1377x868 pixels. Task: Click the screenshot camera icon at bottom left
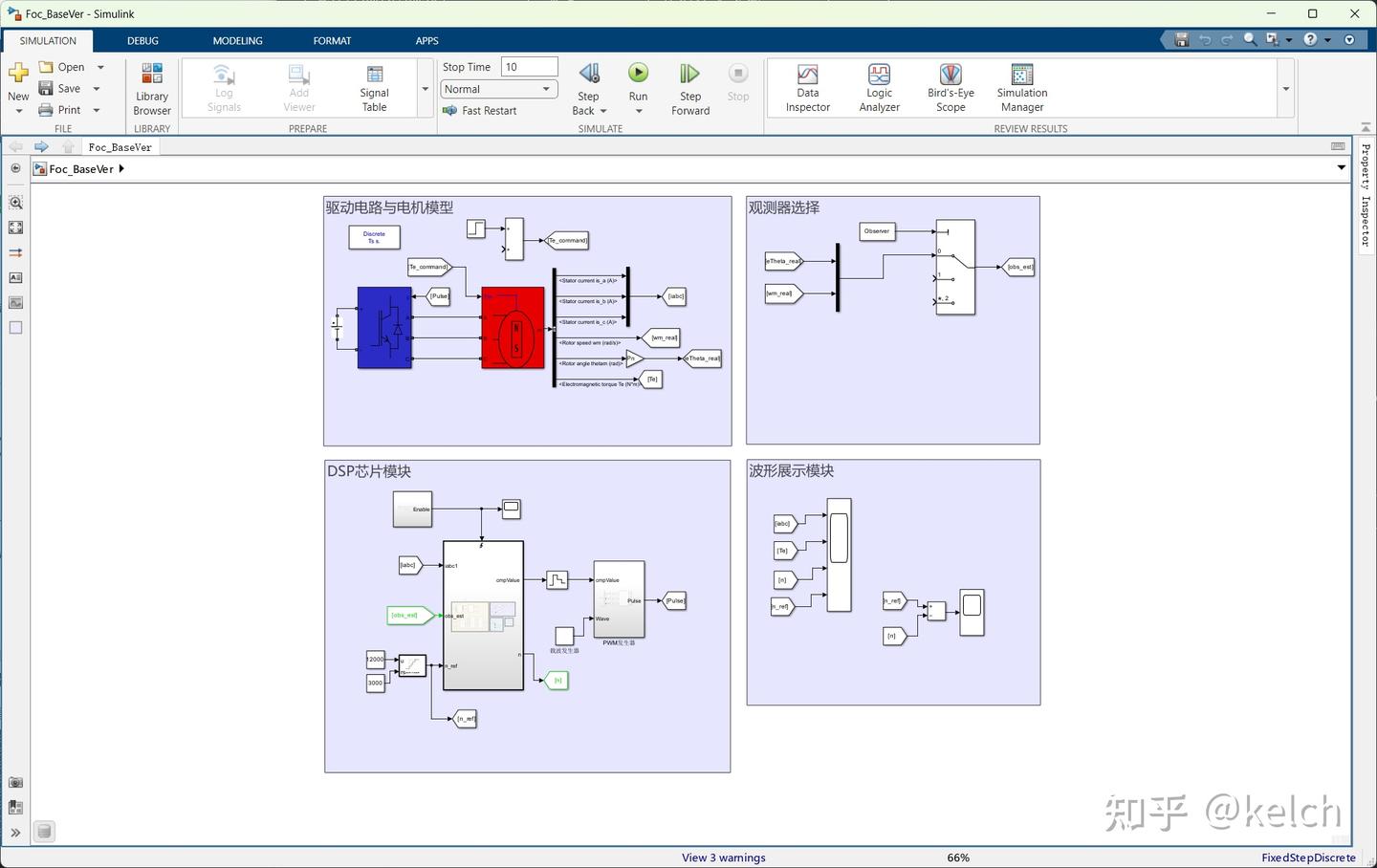[15, 782]
